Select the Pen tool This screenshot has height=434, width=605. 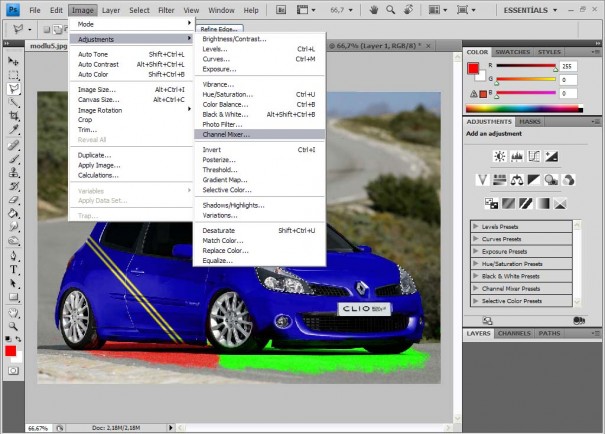click(x=14, y=256)
